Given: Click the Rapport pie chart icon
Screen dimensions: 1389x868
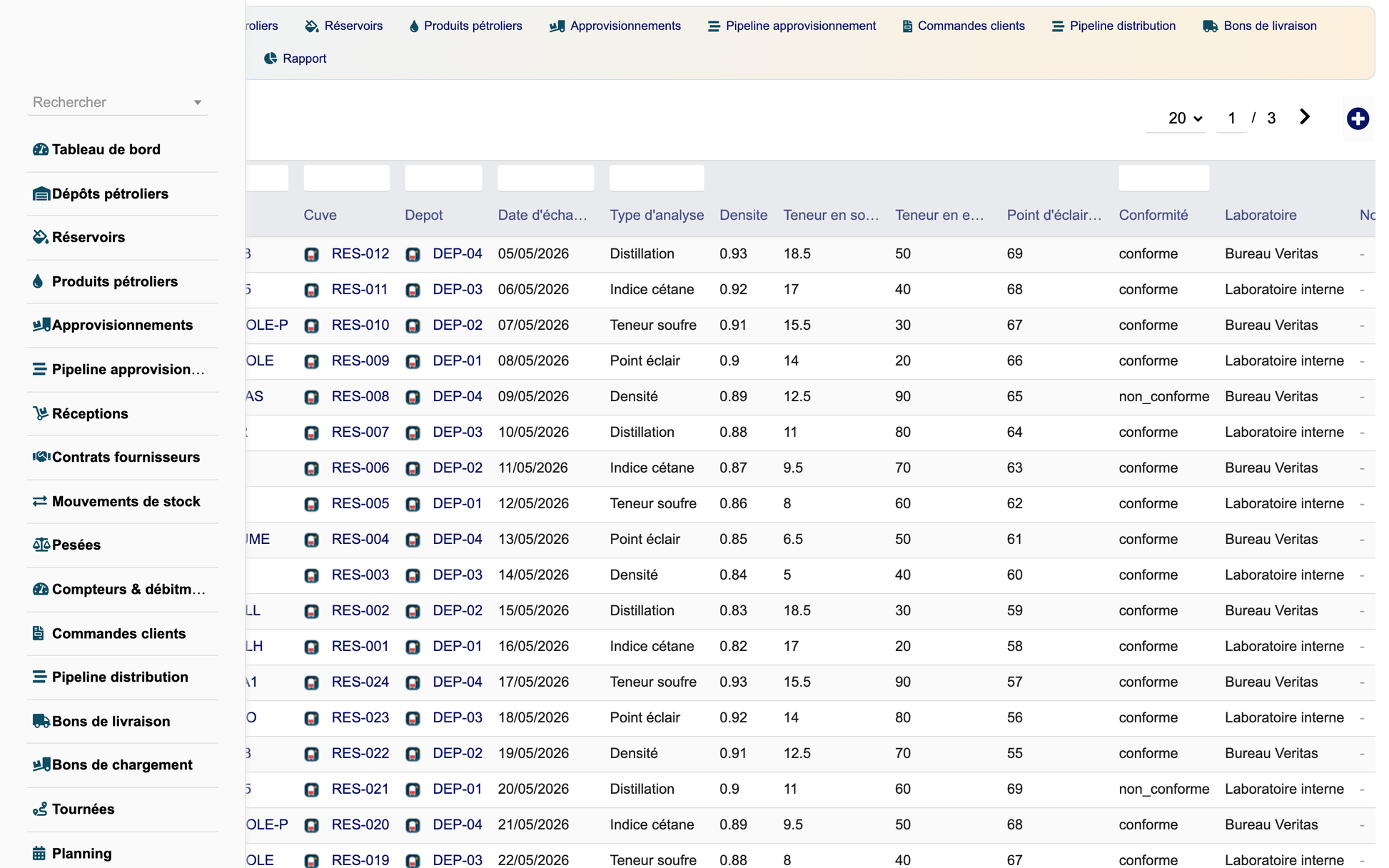Looking at the screenshot, I should 271,59.
